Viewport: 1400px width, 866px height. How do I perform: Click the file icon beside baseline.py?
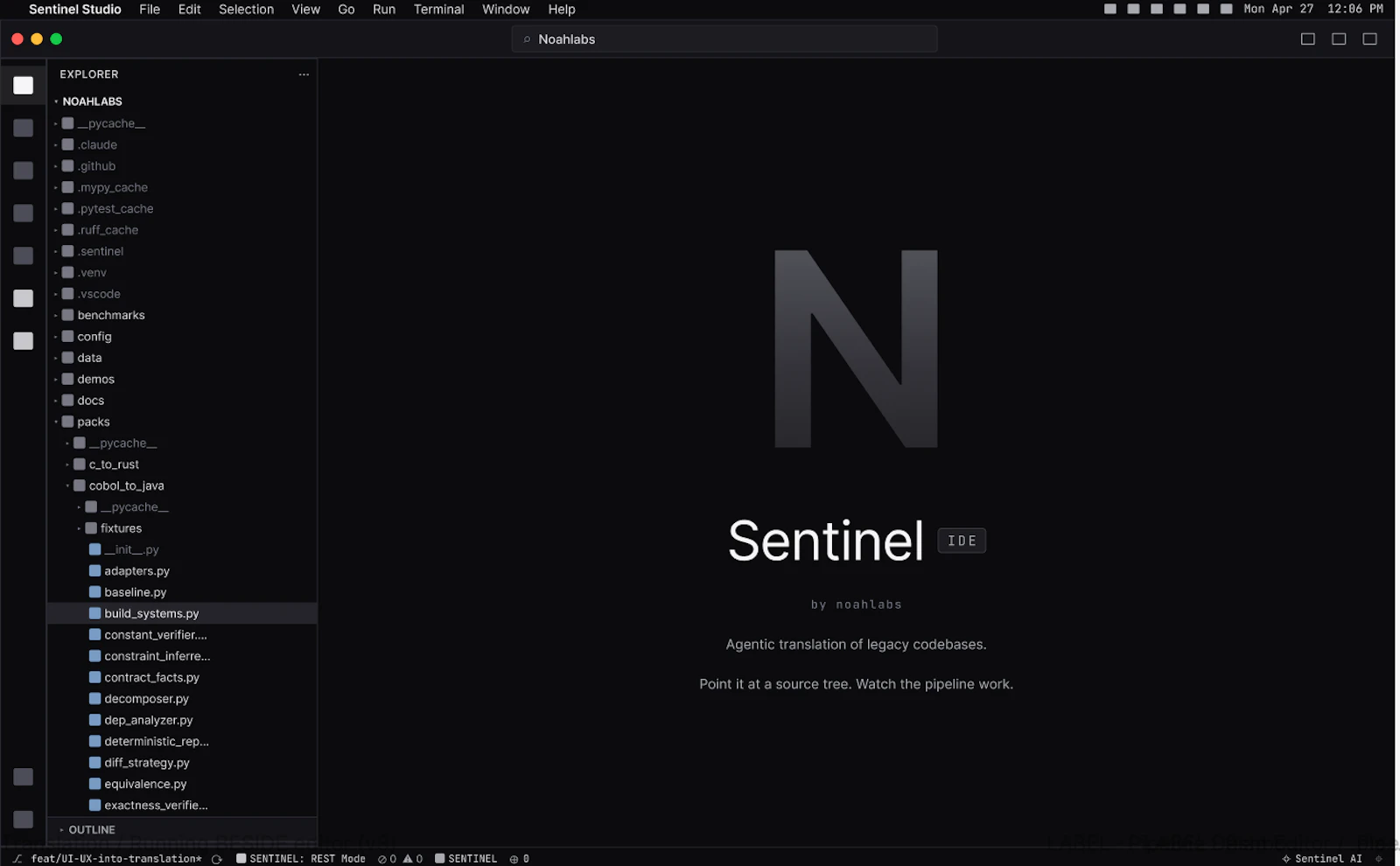point(95,592)
